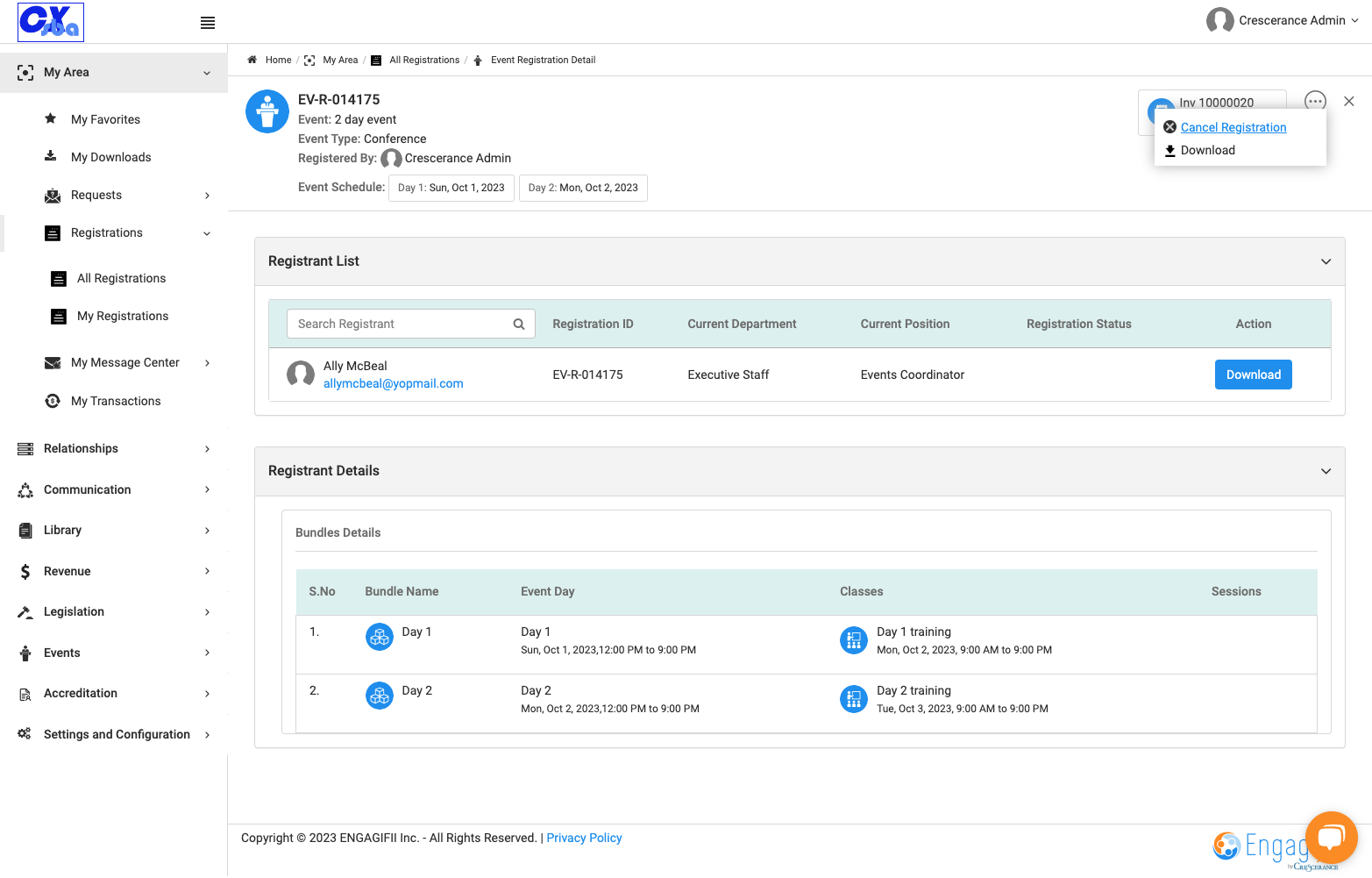Open My Registrations in sidebar

coord(123,316)
